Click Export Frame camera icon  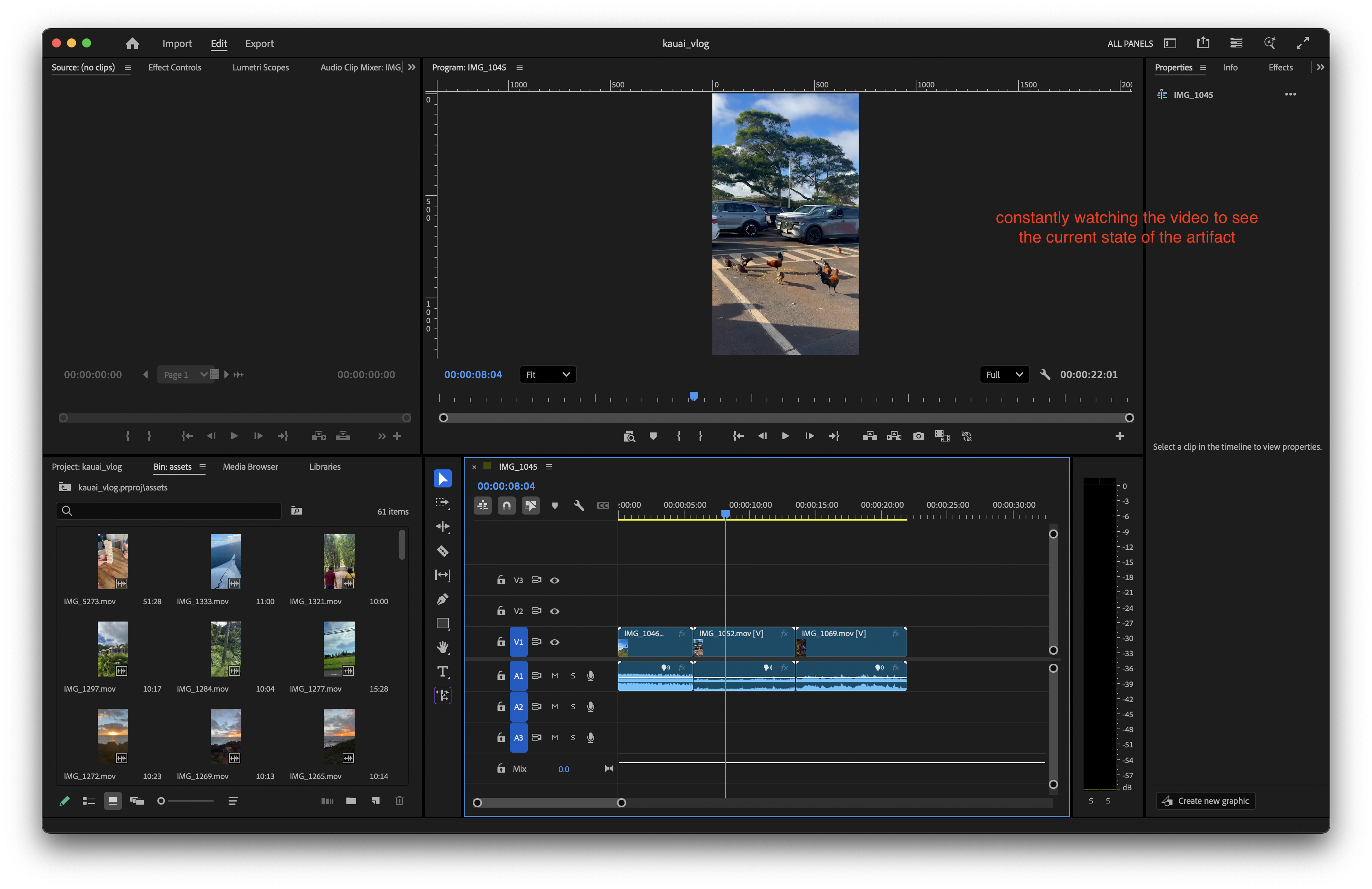pos(918,436)
